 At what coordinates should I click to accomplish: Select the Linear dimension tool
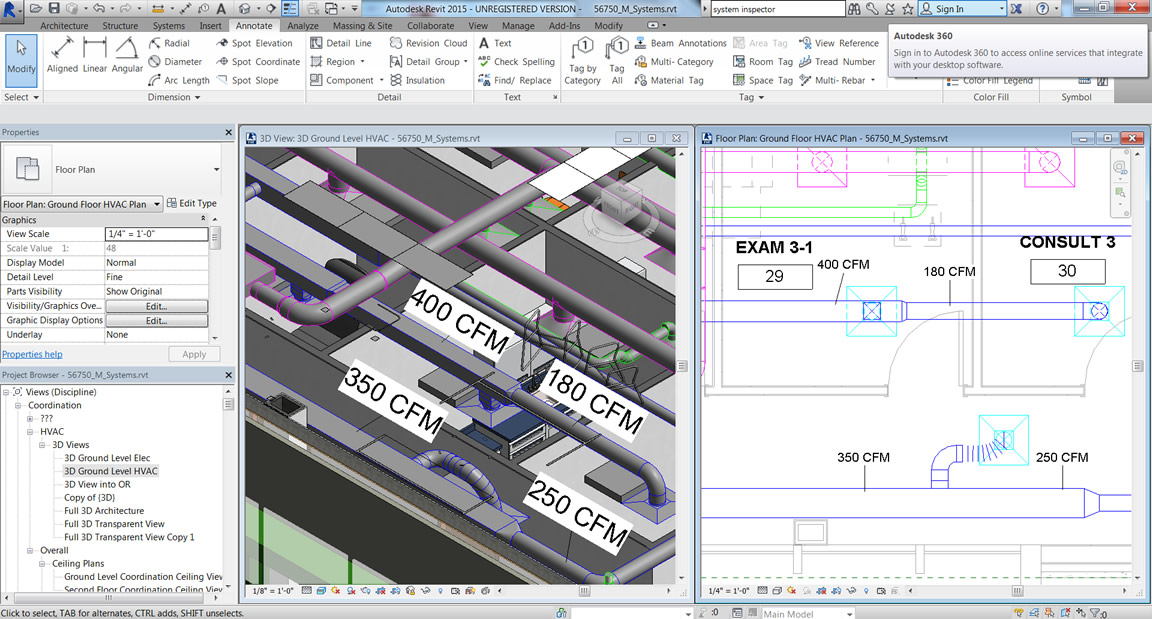click(95, 55)
